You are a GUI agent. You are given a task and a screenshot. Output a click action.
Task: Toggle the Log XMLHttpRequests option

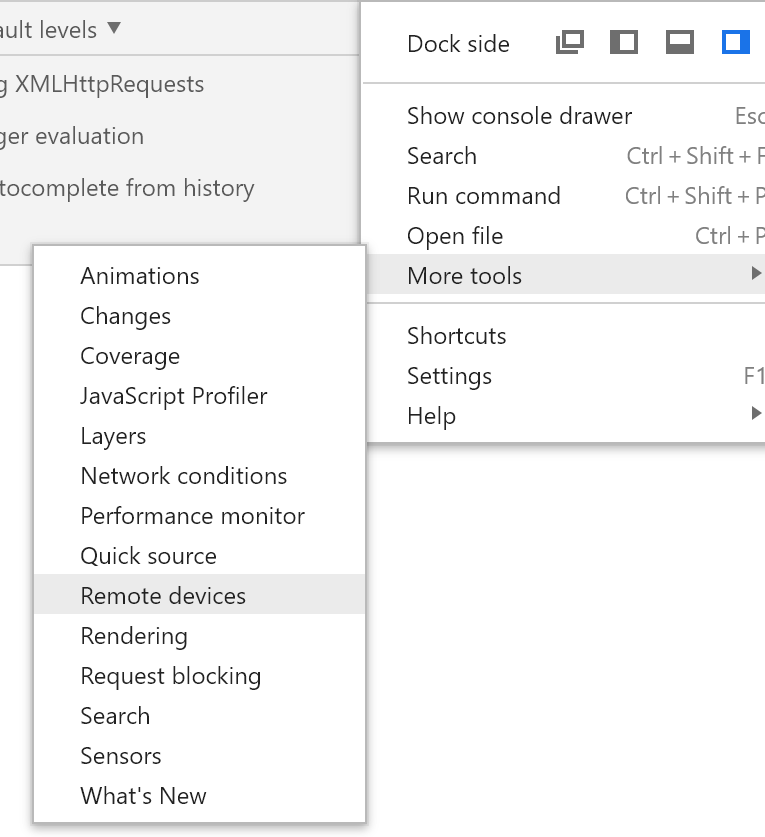tap(100, 84)
